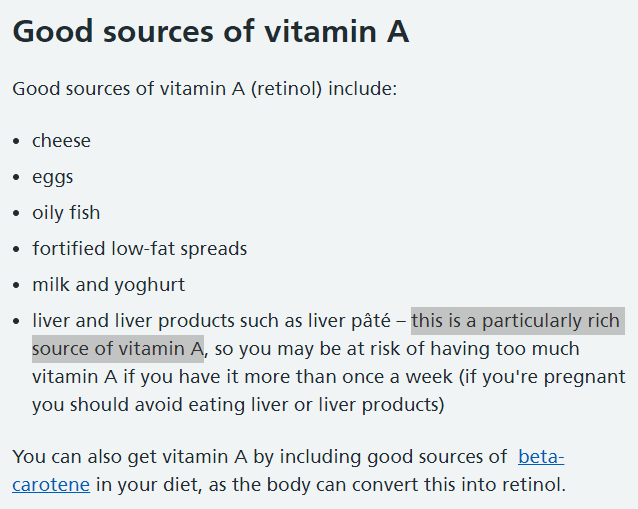Select the "cheese" list item
Image resolution: width=638 pixels, height=509 pixels.
(61, 141)
